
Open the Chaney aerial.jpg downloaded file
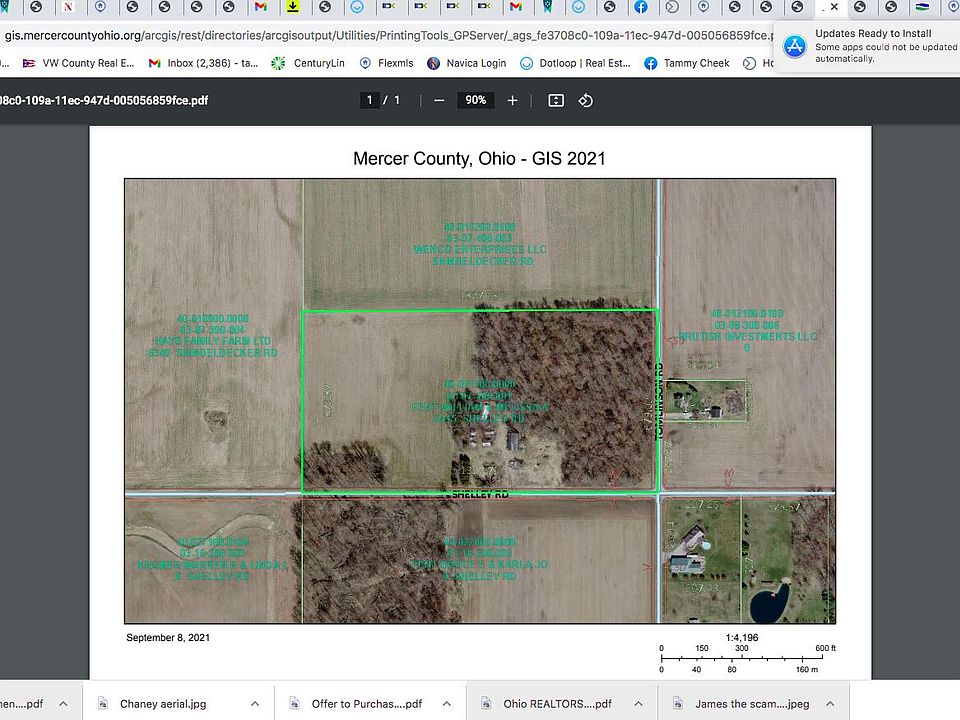tap(162, 704)
